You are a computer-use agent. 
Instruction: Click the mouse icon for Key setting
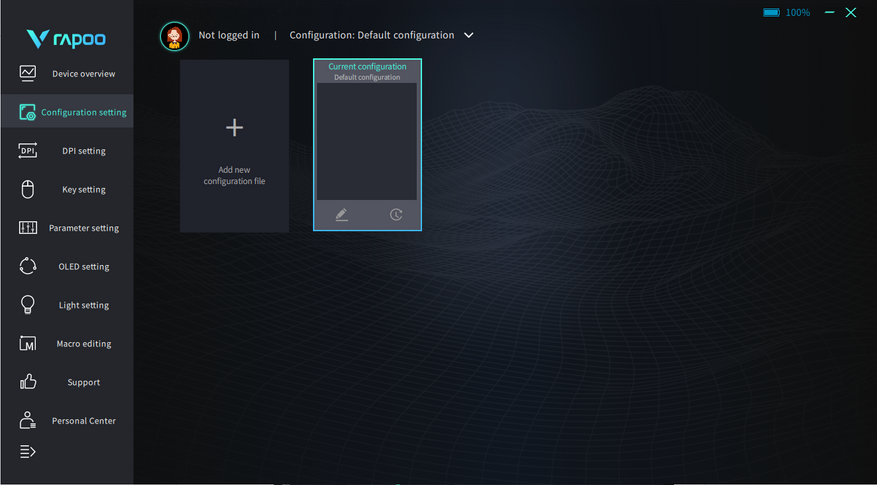point(27,189)
